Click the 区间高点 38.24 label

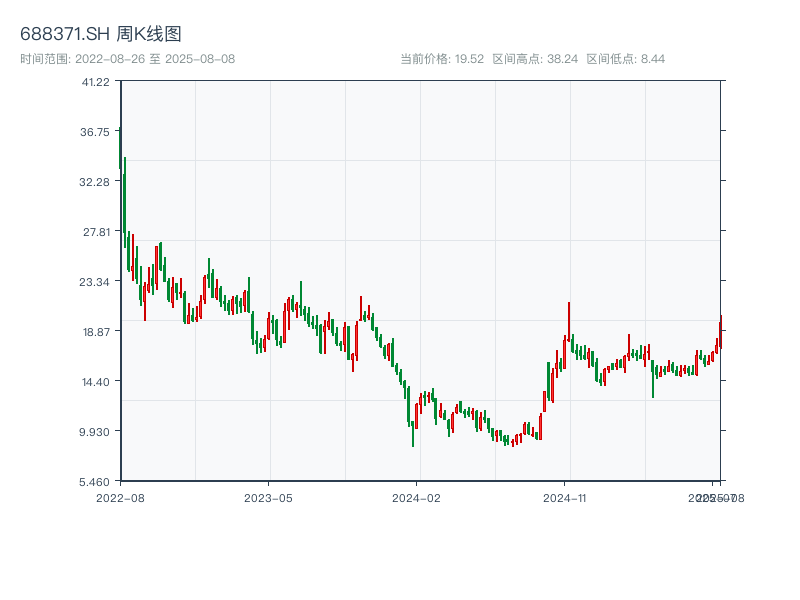[535, 59]
